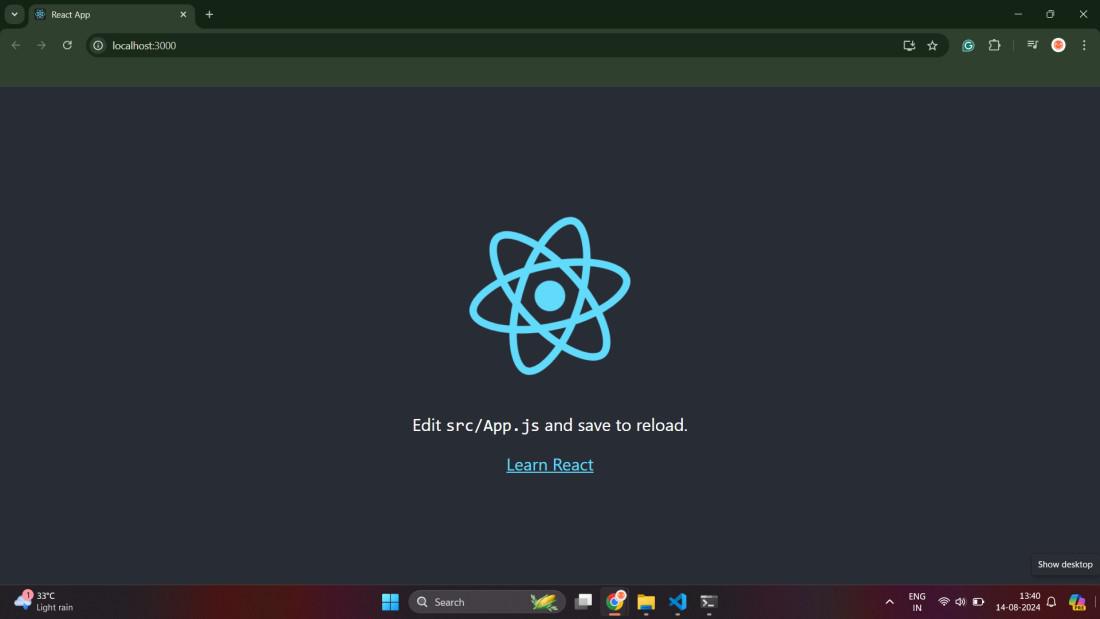Open the Copilot icon in system tray
1100x619 pixels.
[x=1077, y=602]
